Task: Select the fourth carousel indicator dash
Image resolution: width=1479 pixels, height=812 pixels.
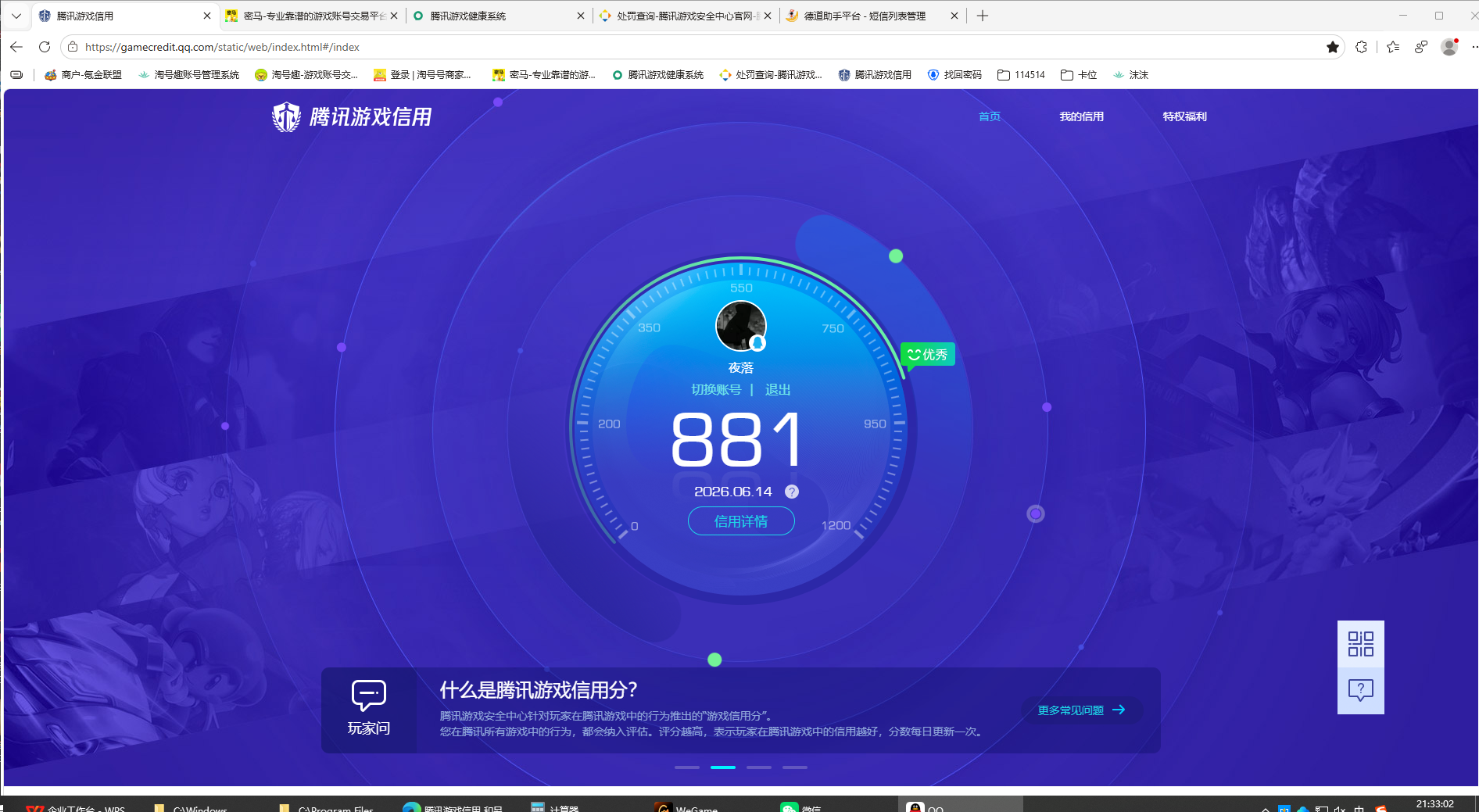Action: tap(795, 767)
